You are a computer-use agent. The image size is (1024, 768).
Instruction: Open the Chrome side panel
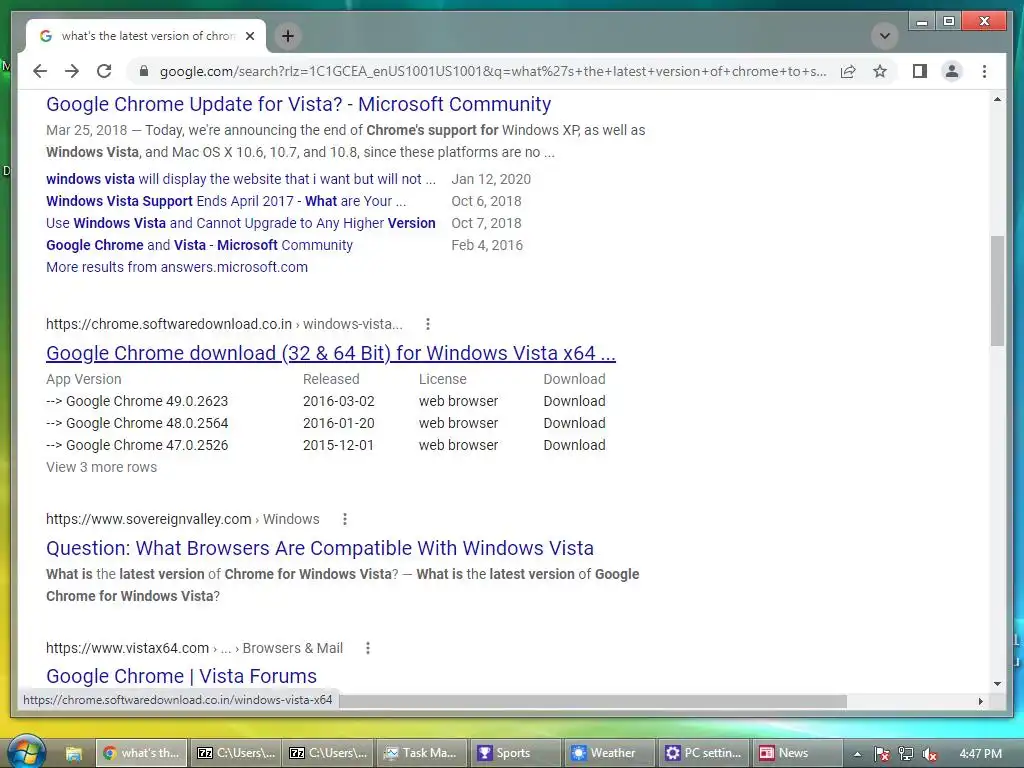click(920, 71)
